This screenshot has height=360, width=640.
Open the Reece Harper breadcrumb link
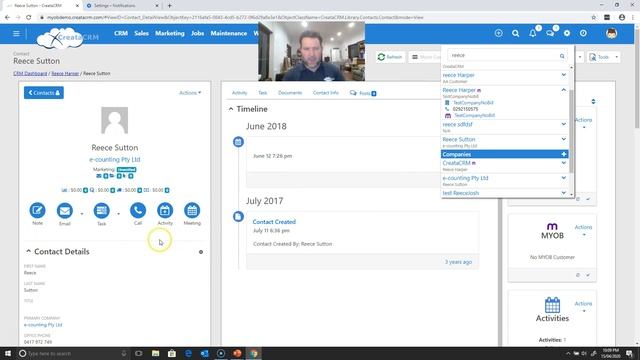tap(65, 73)
